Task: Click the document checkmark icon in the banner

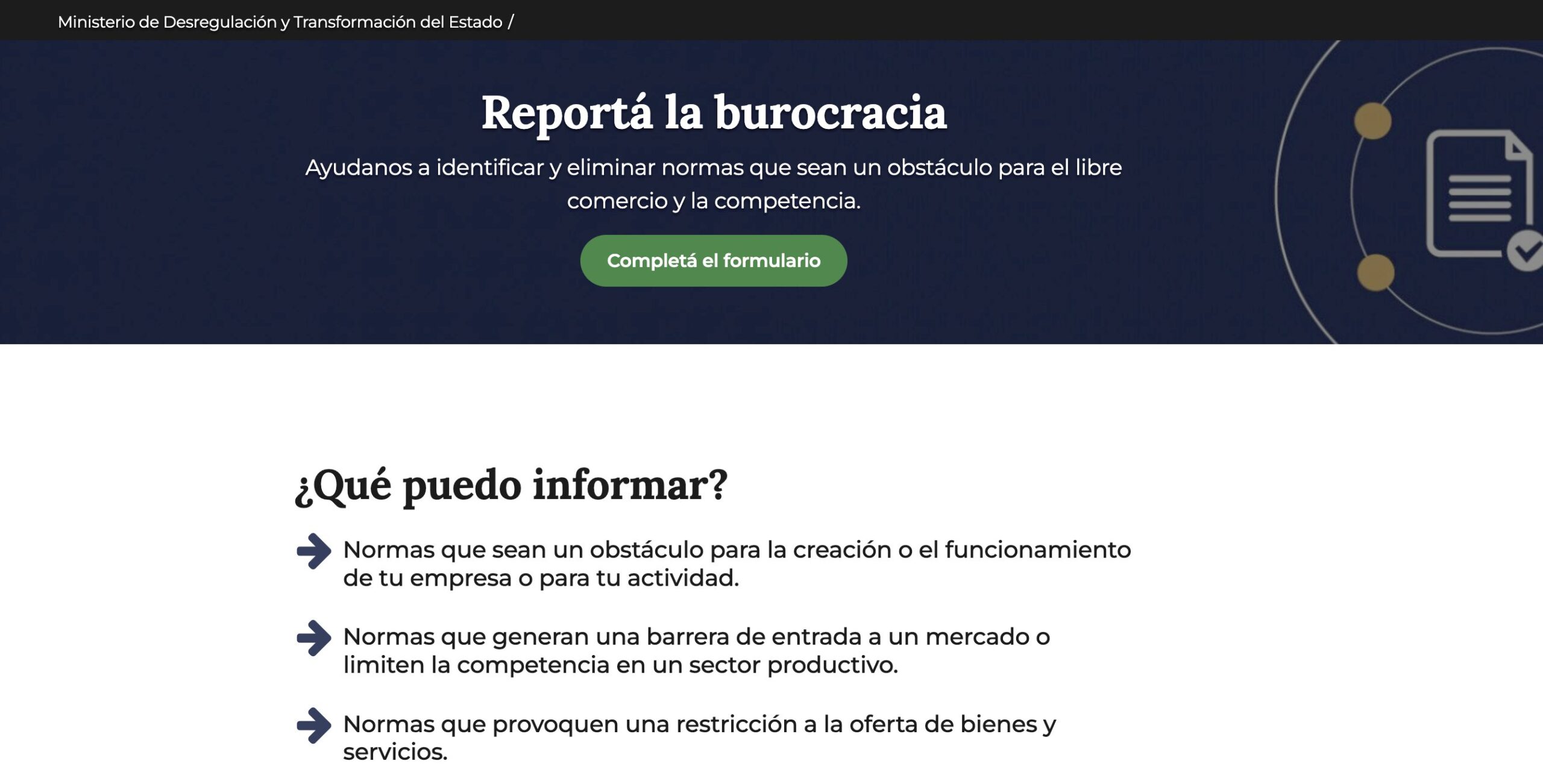Action: (1484, 199)
